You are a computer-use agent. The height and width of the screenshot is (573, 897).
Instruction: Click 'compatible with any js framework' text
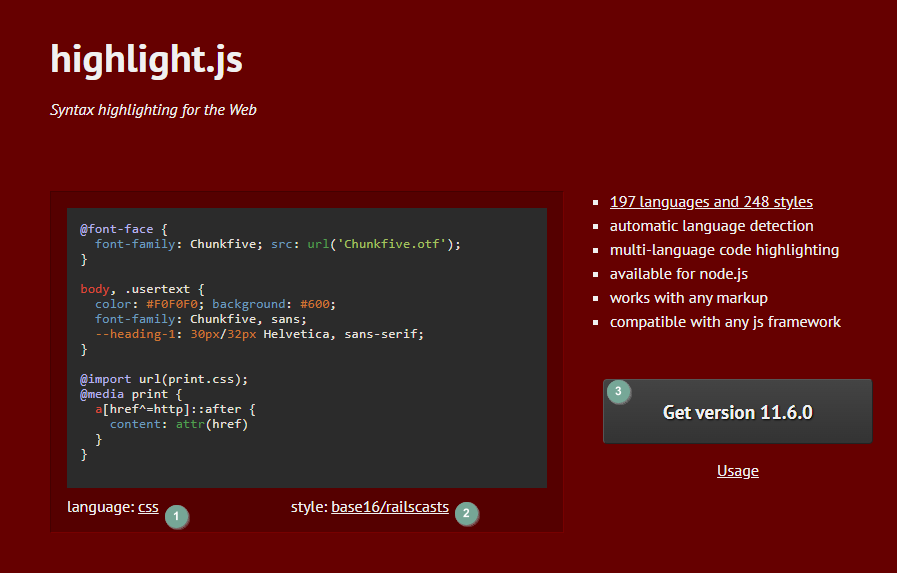725,322
